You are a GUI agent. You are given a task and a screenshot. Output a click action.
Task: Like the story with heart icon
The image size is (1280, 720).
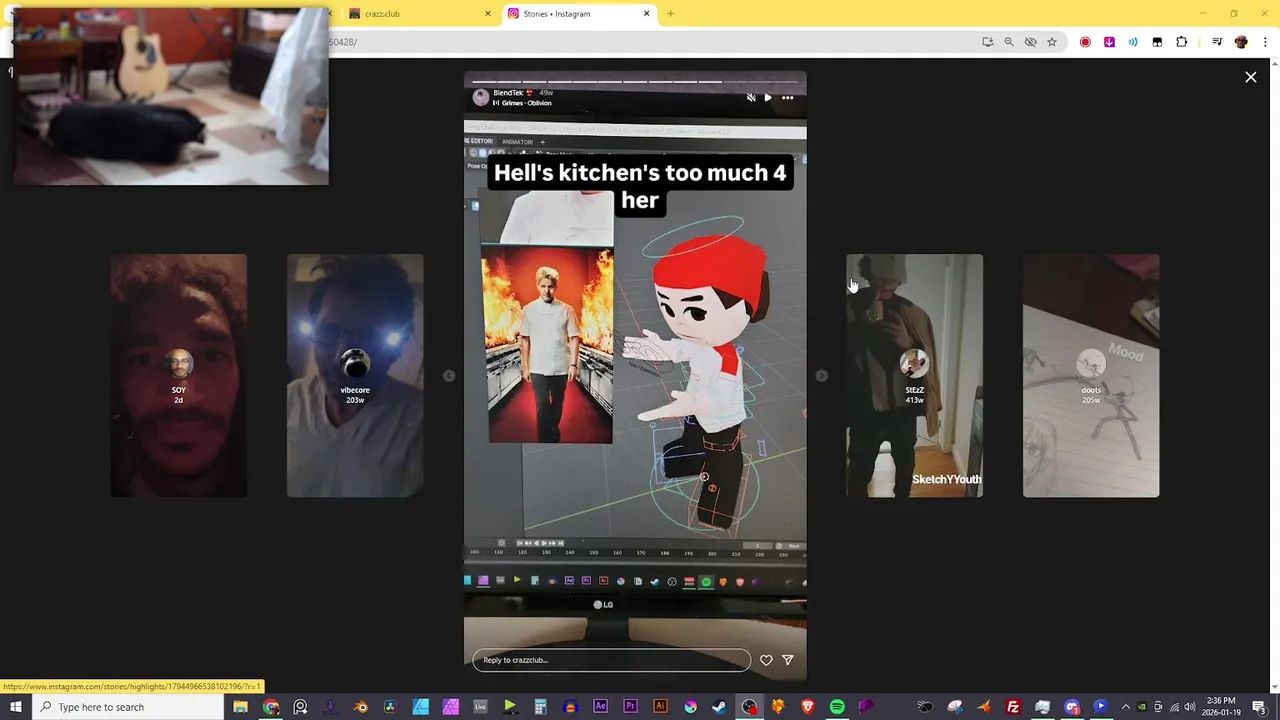click(766, 660)
